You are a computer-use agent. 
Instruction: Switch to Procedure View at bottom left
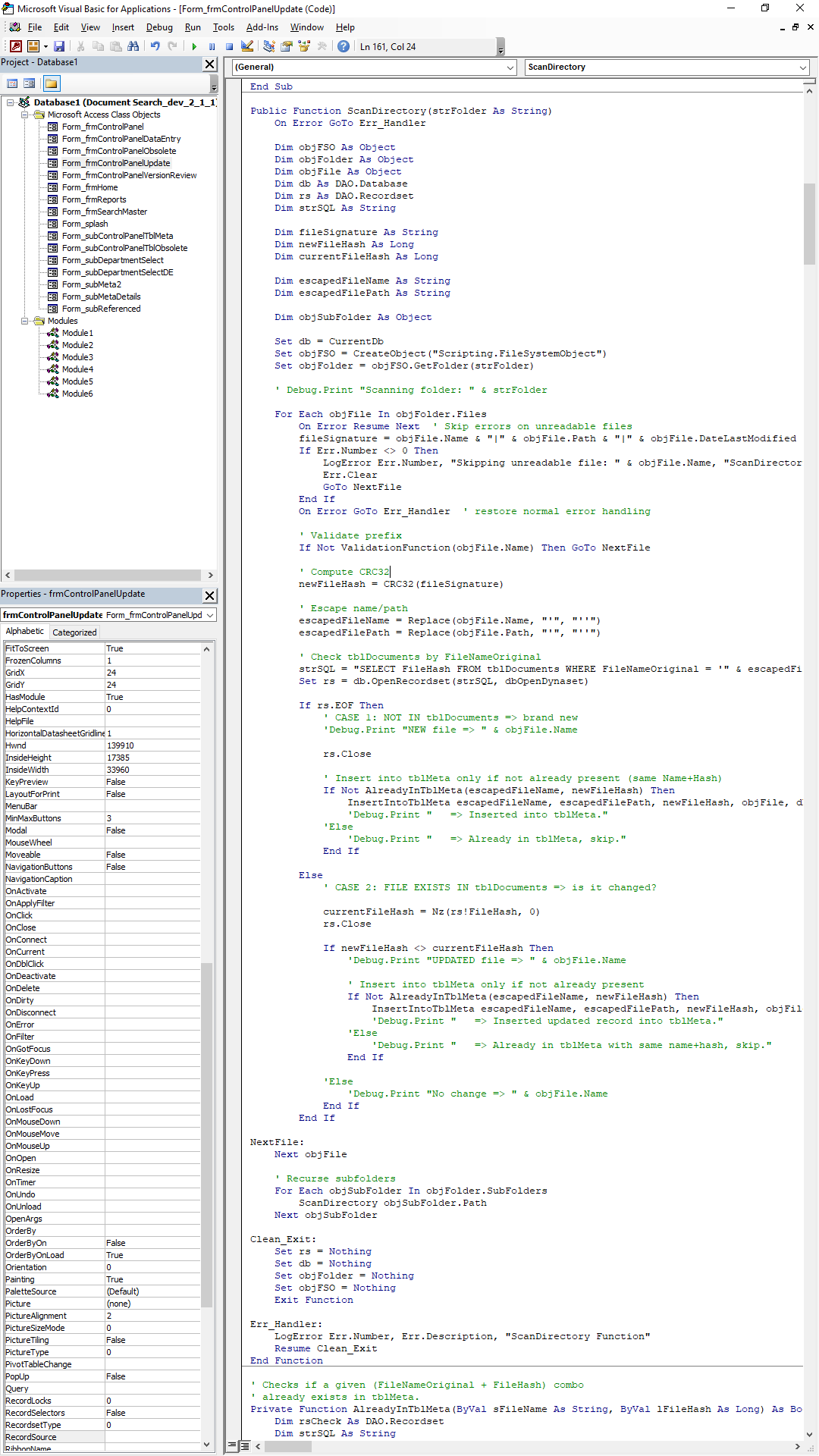231,1446
